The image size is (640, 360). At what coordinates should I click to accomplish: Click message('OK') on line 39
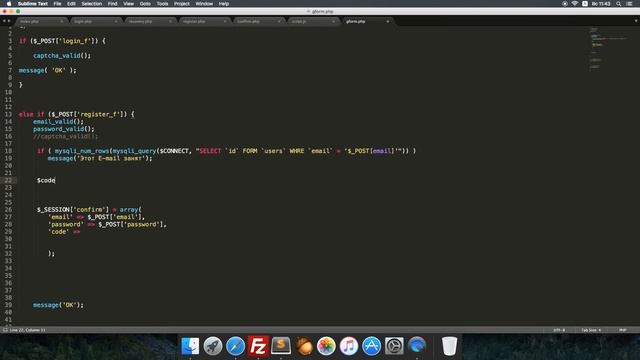[x=58, y=305]
